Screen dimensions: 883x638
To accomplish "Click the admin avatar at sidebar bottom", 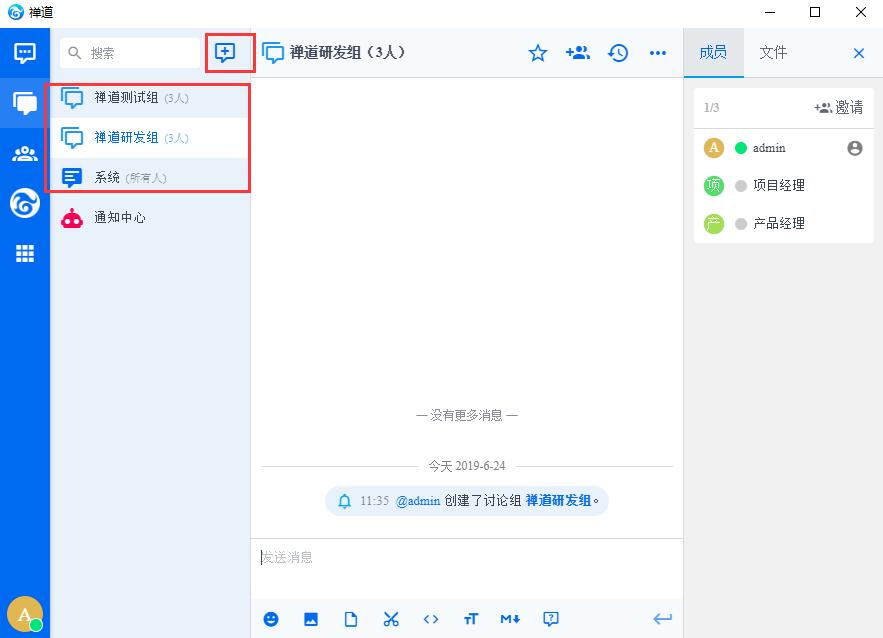I will click(x=25, y=614).
